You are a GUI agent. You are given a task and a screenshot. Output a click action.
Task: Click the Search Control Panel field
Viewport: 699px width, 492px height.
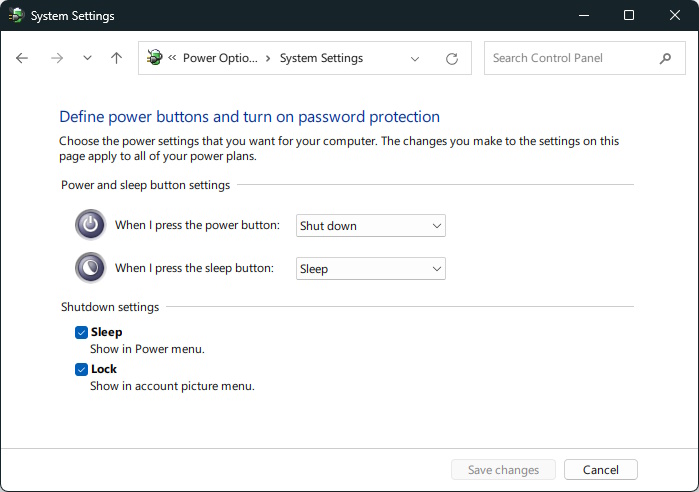pyautogui.click(x=570, y=58)
